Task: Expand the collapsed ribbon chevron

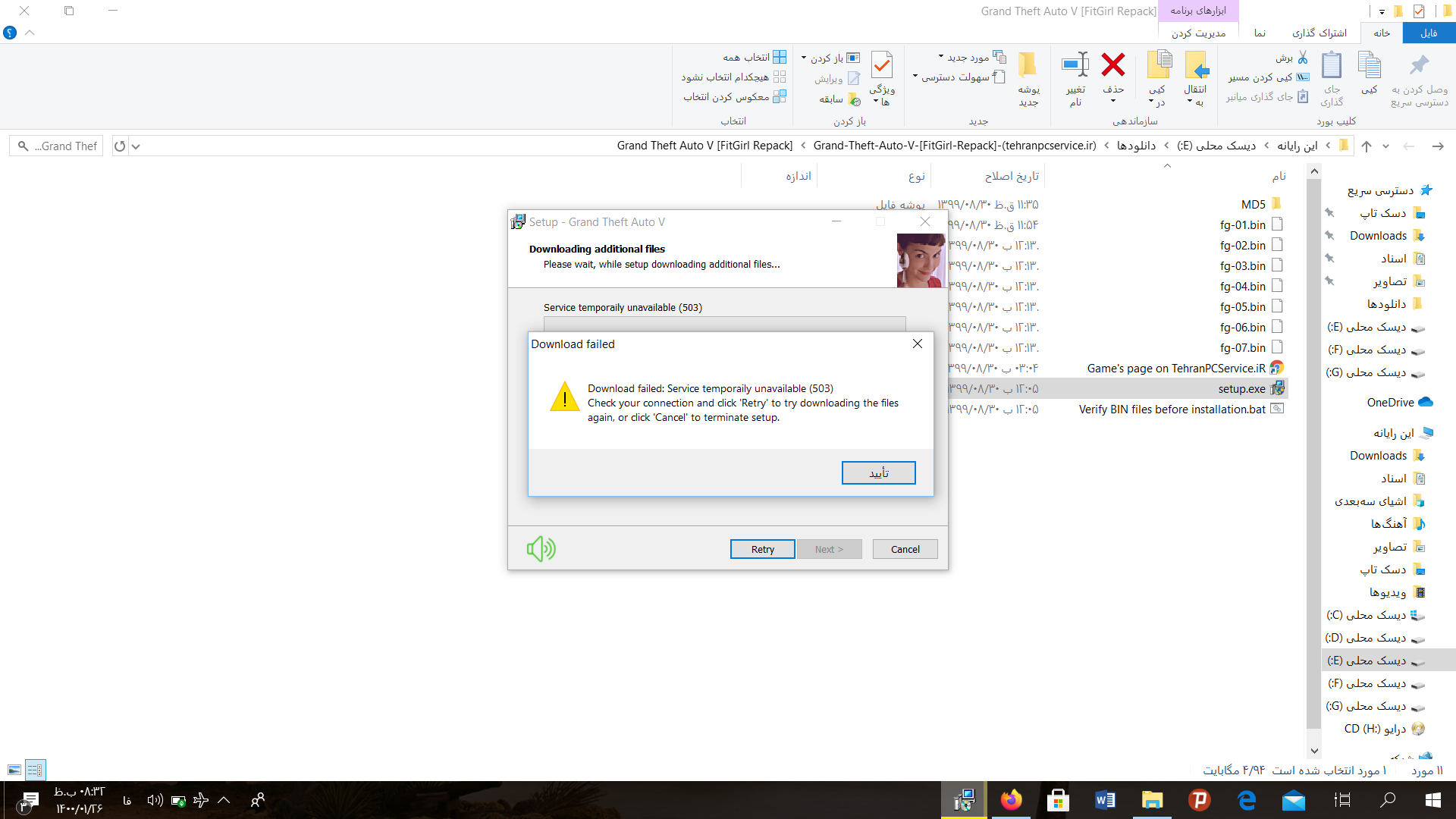Action: pos(30,33)
